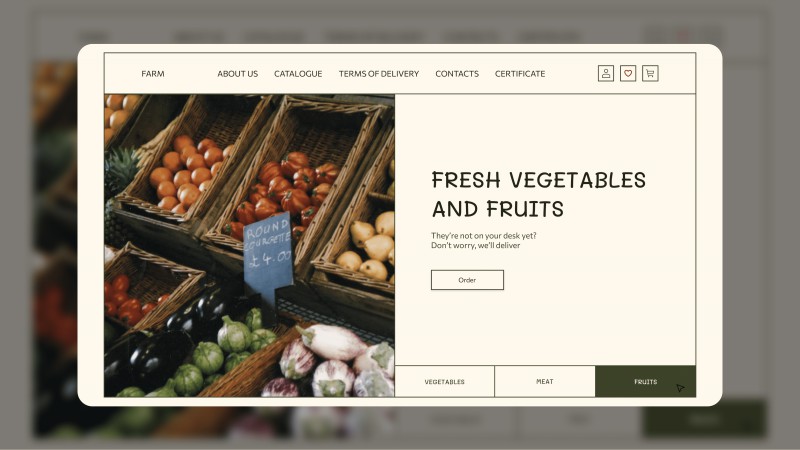Go to the CATALOGUE menu item
The height and width of the screenshot is (450, 800).
point(298,73)
